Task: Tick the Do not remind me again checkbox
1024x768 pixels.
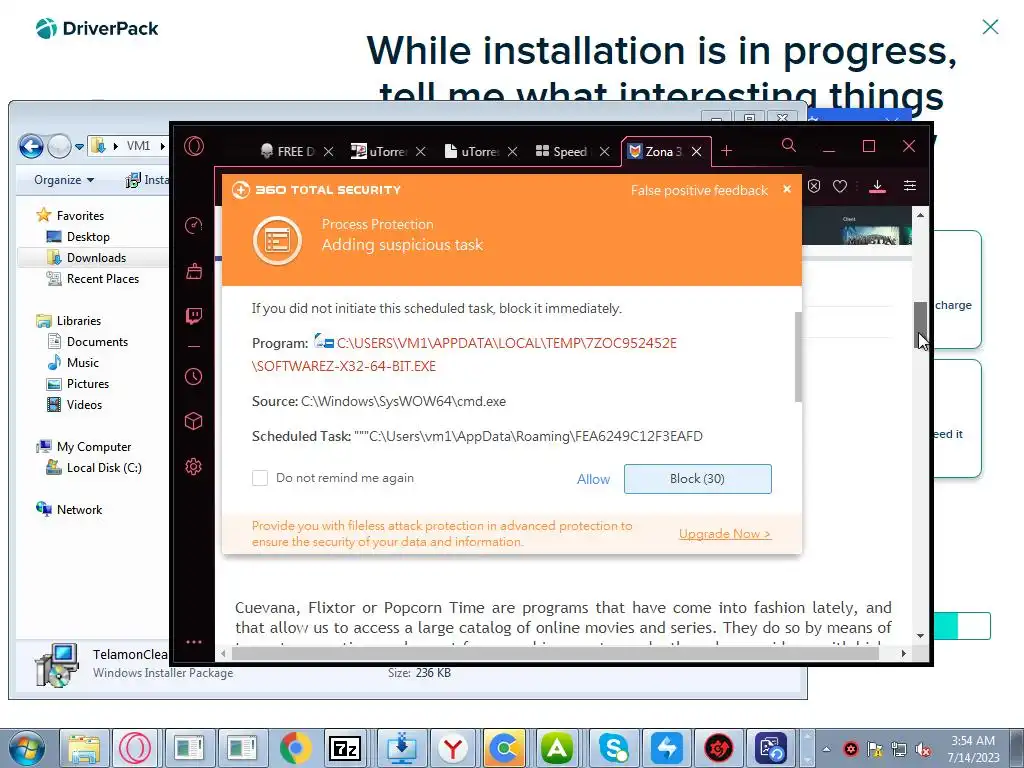Action: tap(260, 478)
